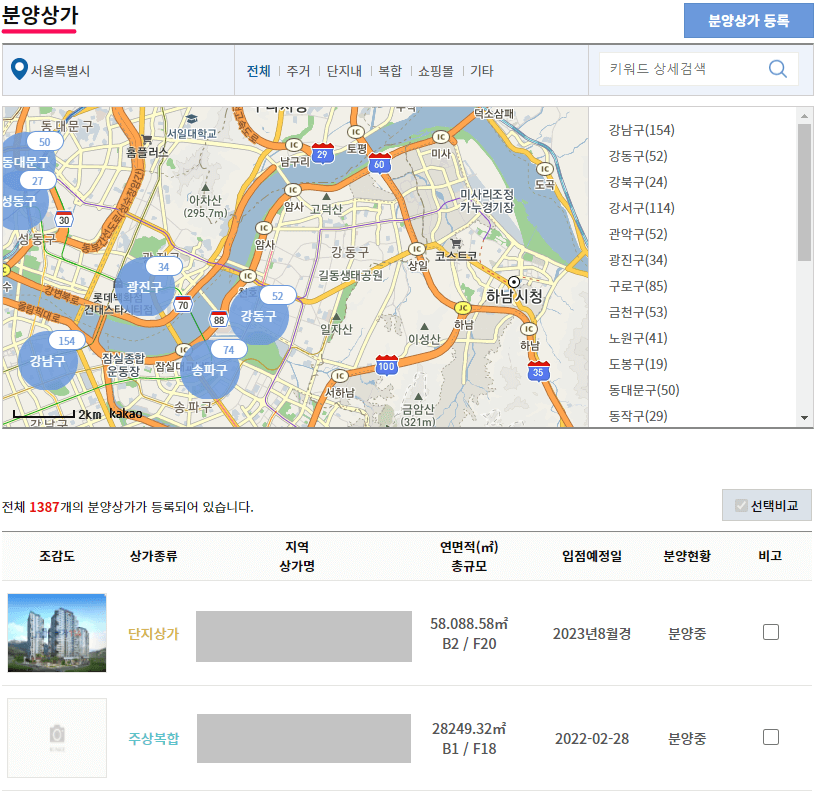Click the 74 count badge on map
Screen dimensions: 818x794
(228, 350)
